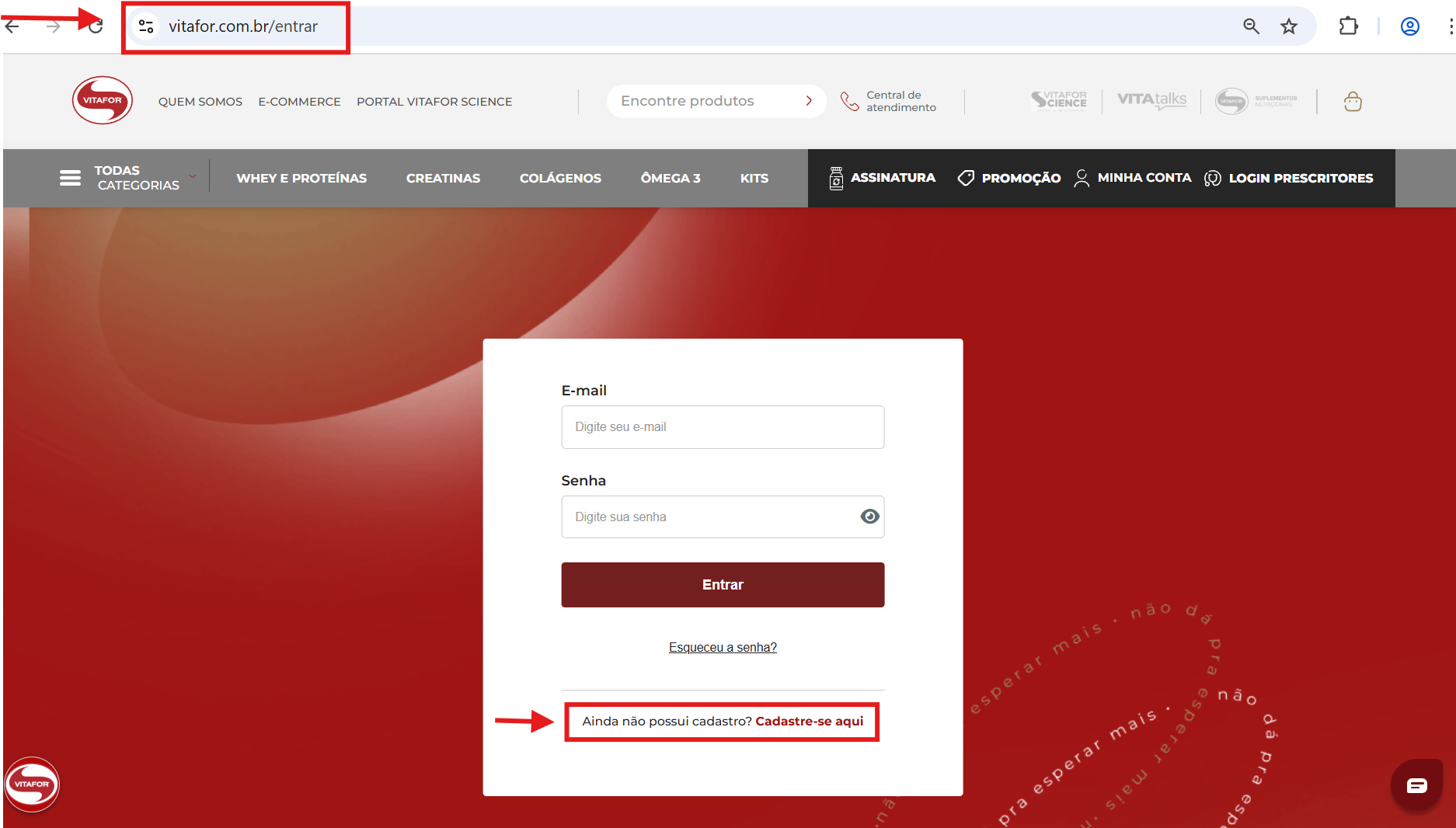
Task: Open the Vitafor Science logo link
Action: [1059, 101]
